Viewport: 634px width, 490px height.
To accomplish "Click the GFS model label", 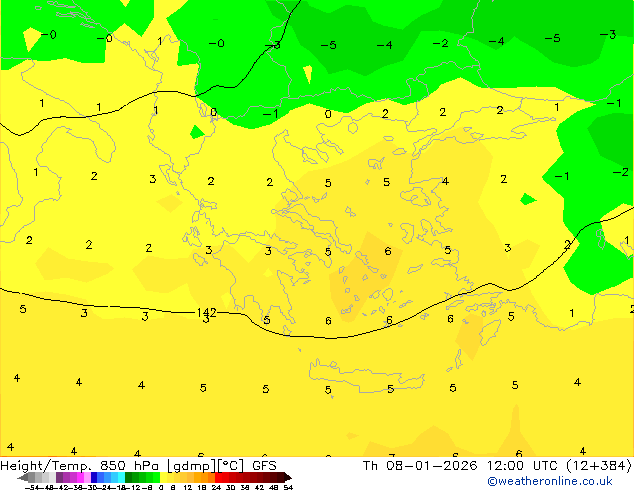I will [264, 466].
